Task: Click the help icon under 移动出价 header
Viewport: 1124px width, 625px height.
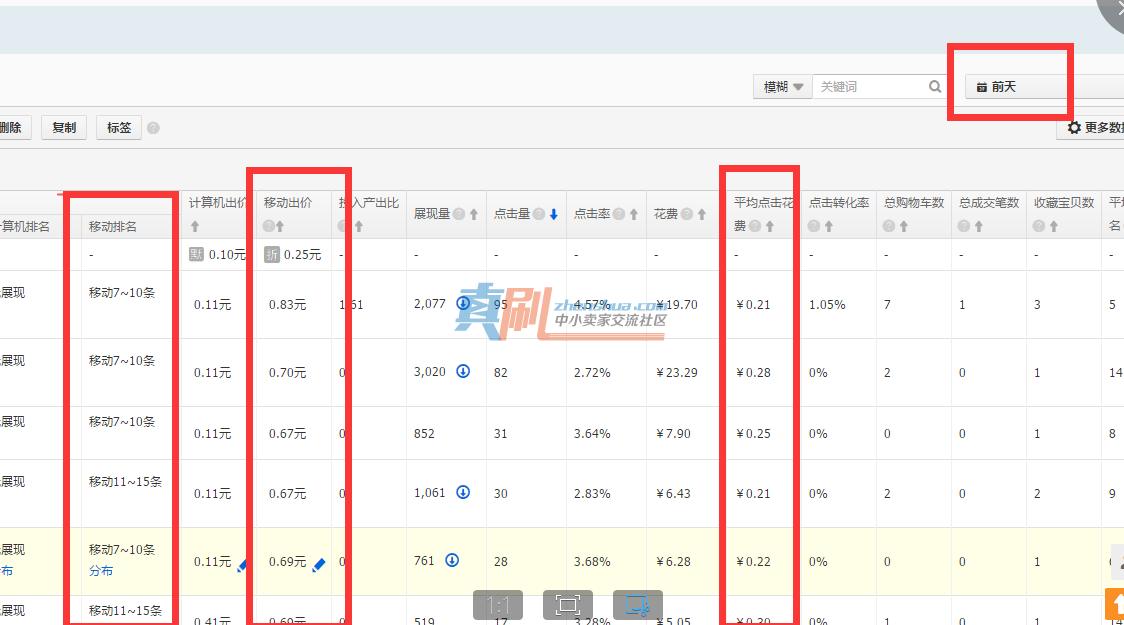Action: pos(269,226)
